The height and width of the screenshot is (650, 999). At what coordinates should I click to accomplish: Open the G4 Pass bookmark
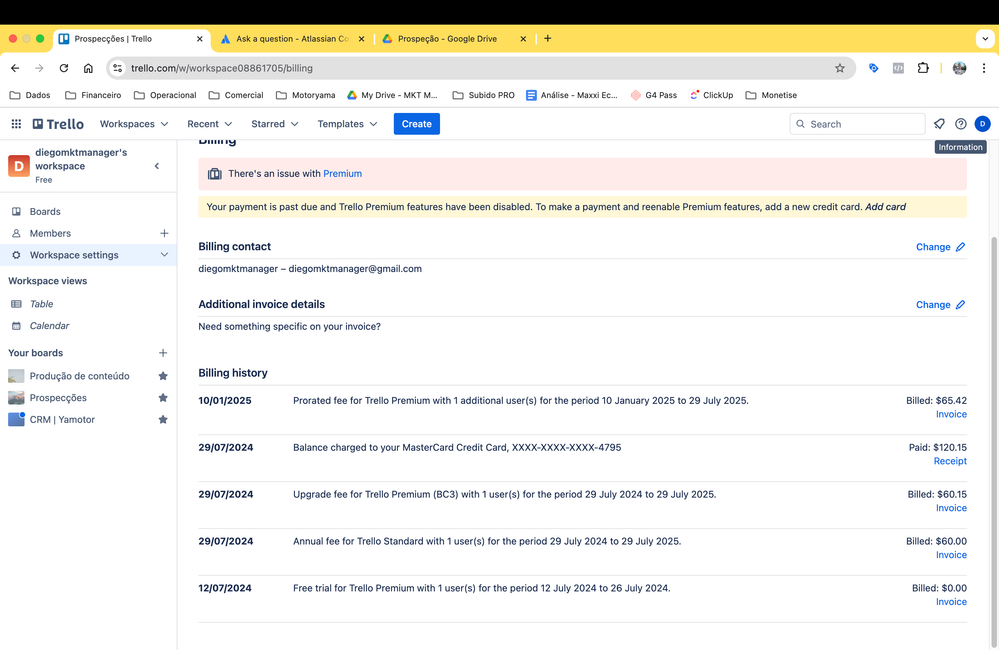(654, 95)
